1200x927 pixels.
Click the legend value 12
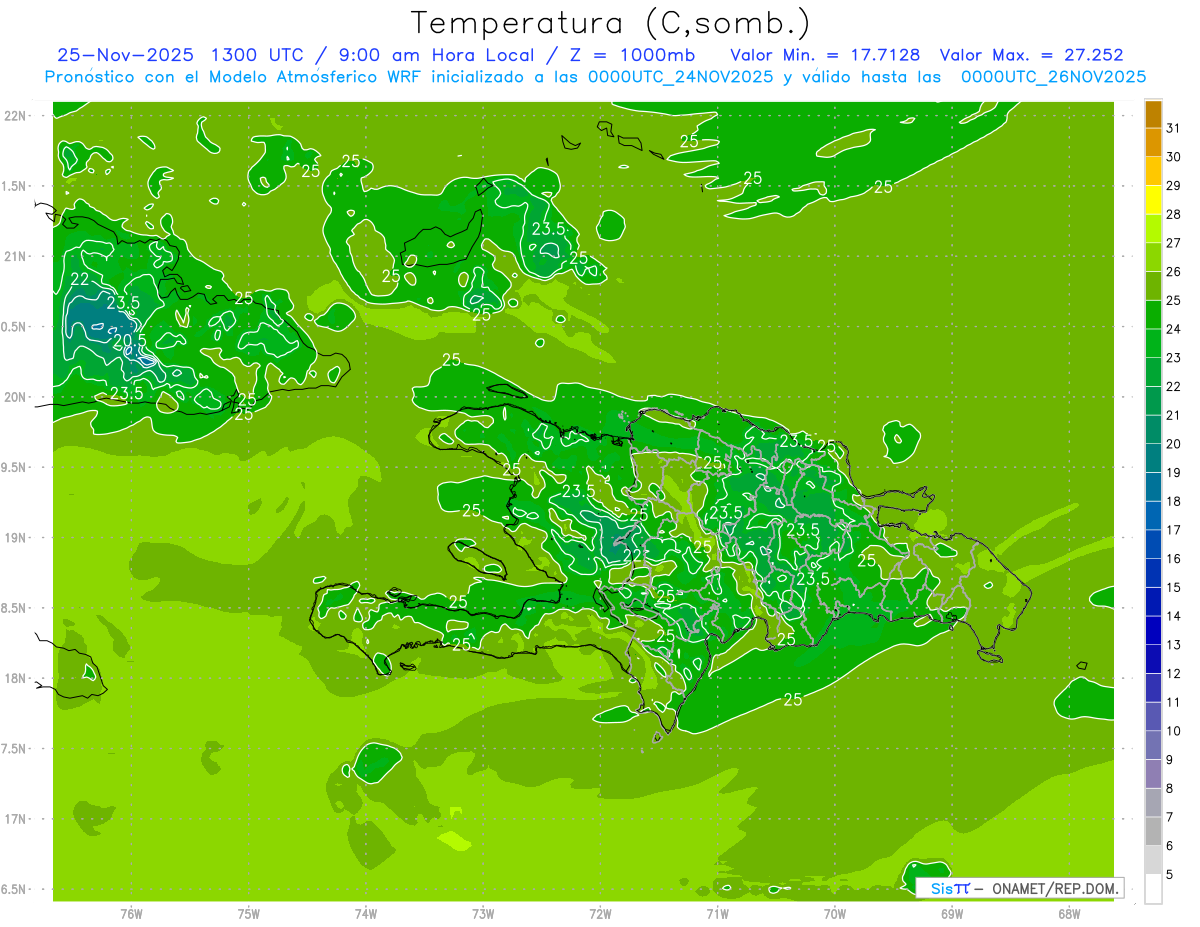1174,674
